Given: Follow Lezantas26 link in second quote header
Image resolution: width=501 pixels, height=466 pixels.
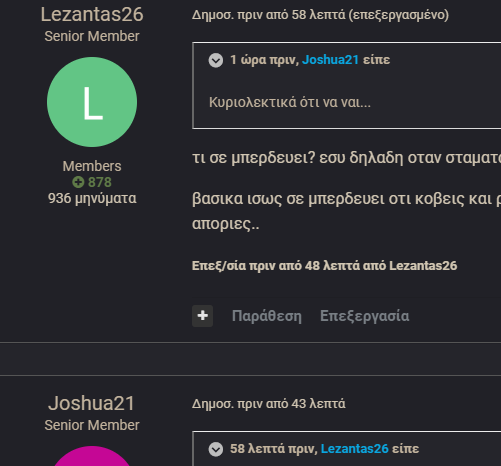Looking at the screenshot, I should tap(354, 449).
